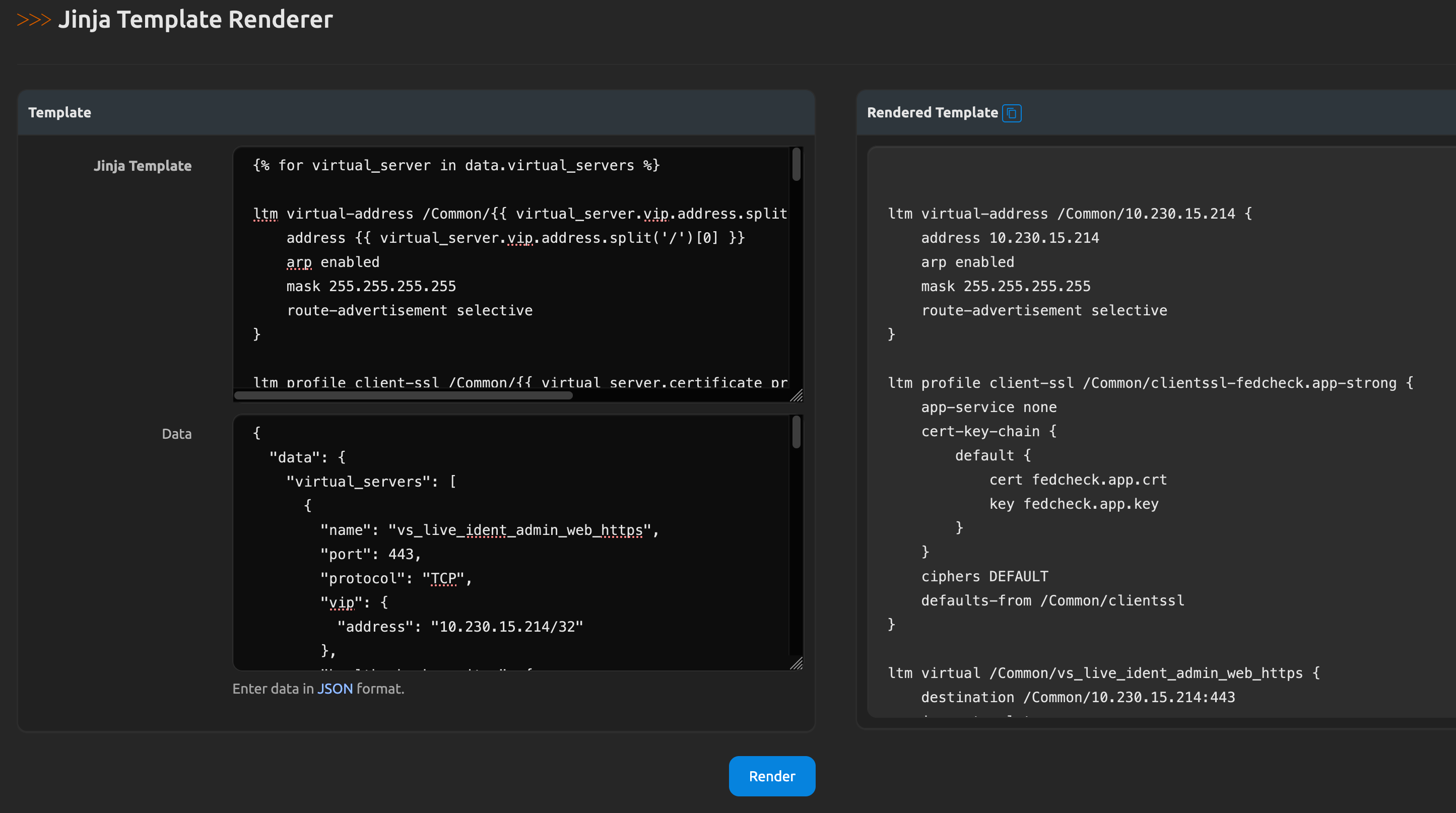Grab the Data textarea resize handle
This screenshot has height=813, width=1456.
[797, 664]
